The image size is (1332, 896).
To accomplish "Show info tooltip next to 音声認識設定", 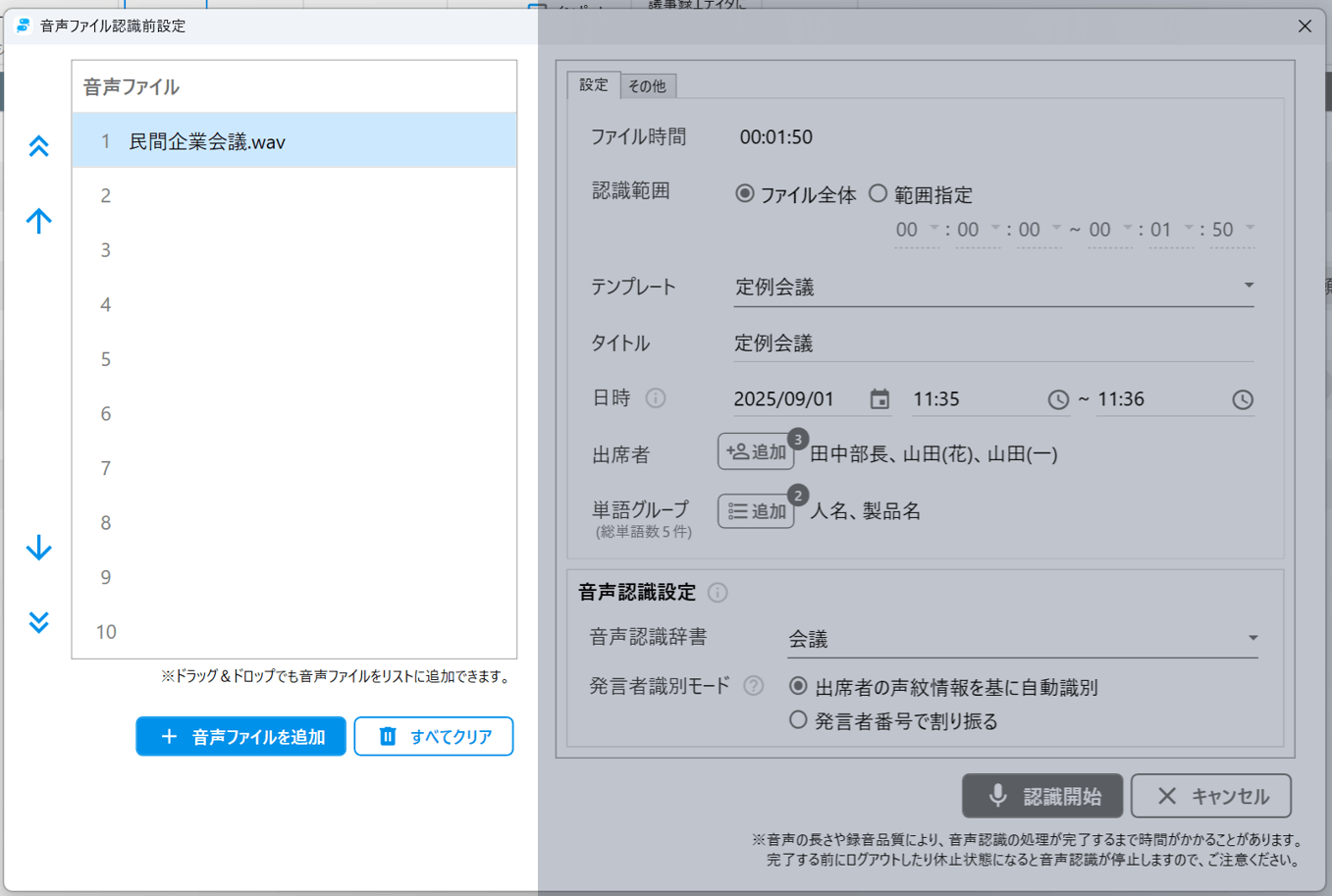I will point(718,593).
